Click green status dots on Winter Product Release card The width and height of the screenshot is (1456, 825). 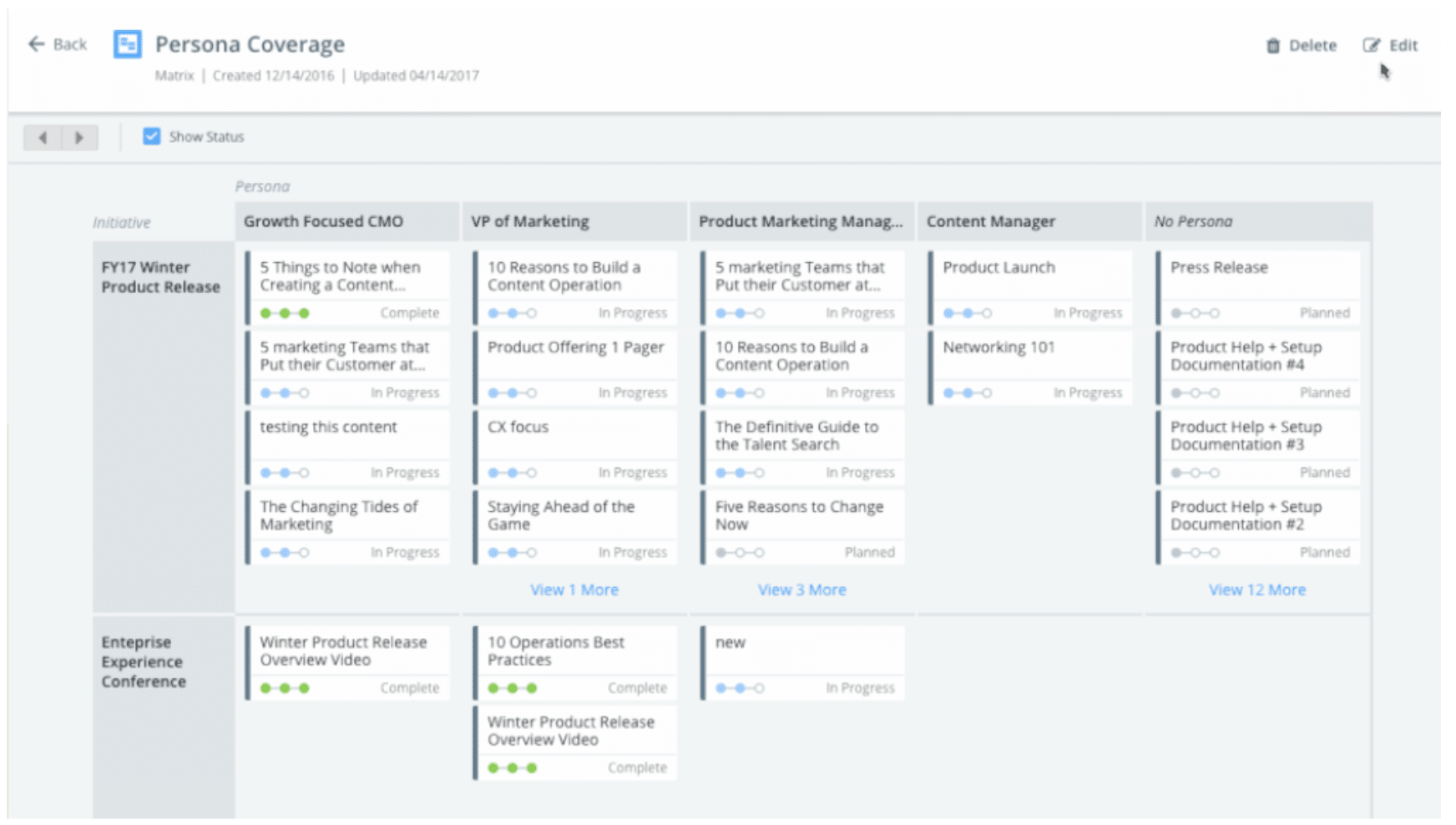click(x=285, y=688)
